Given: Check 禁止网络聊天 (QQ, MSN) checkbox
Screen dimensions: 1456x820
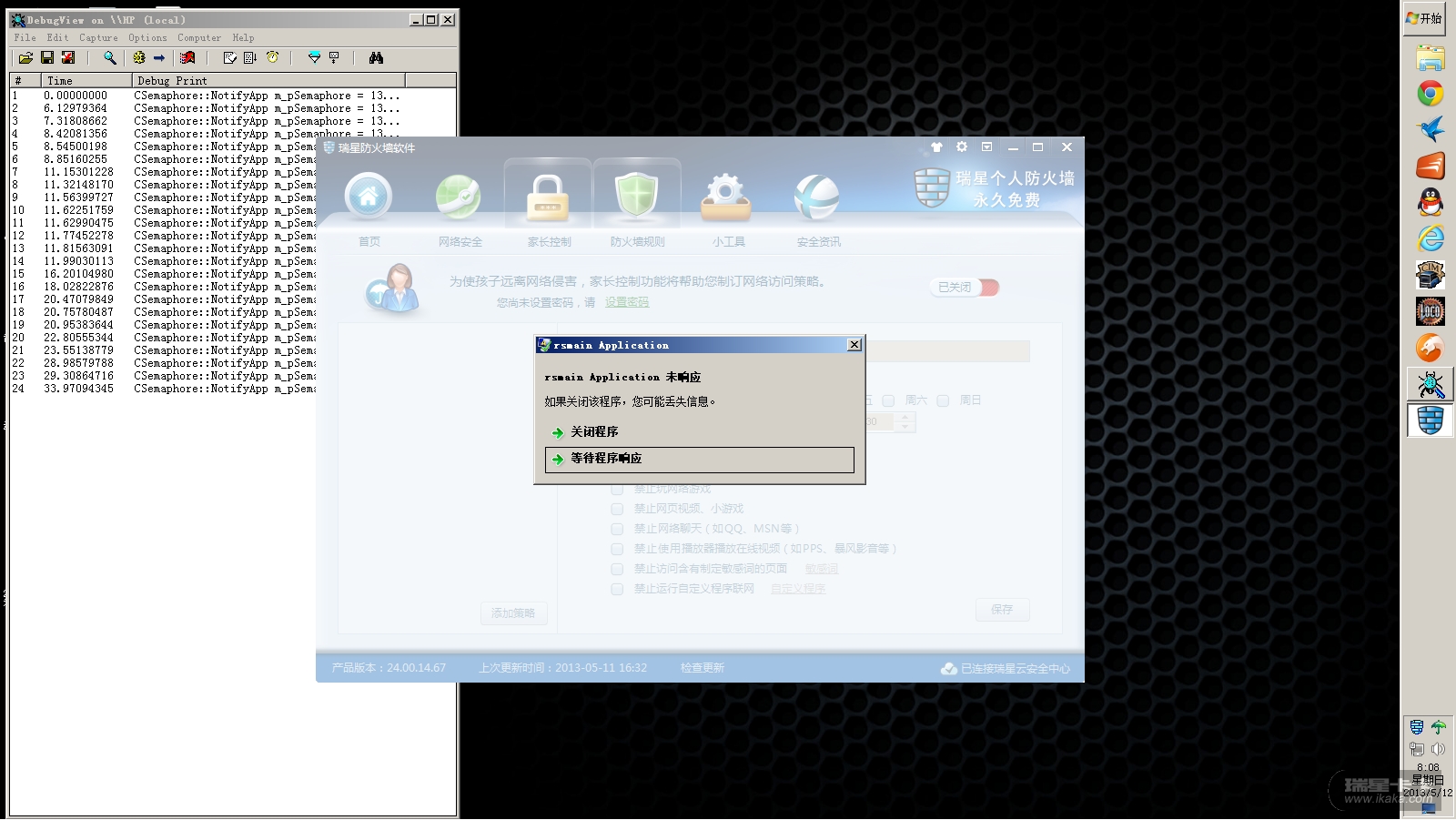Looking at the screenshot, I should [617, 529].
